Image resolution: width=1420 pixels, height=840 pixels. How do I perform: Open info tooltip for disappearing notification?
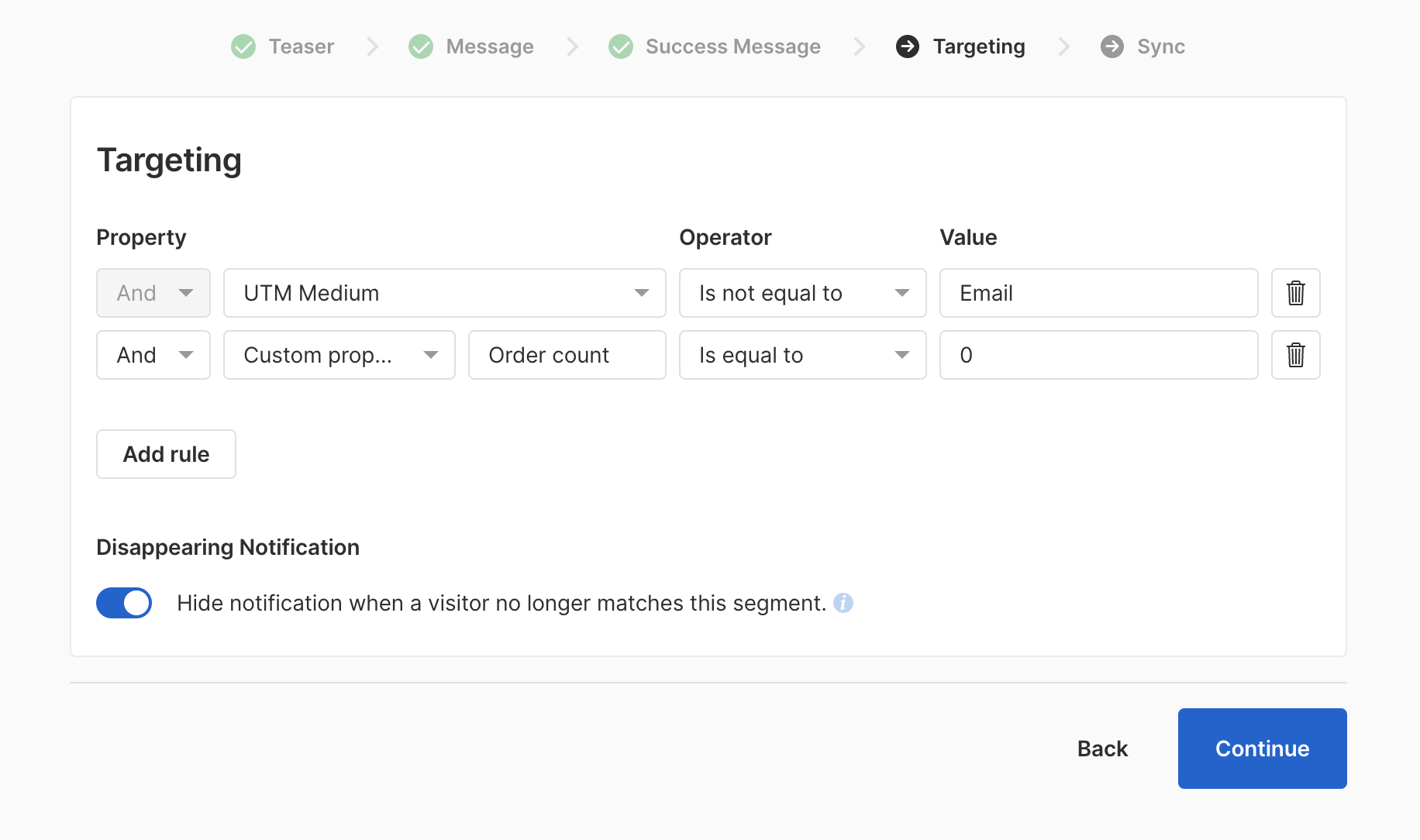pos(843,603)
